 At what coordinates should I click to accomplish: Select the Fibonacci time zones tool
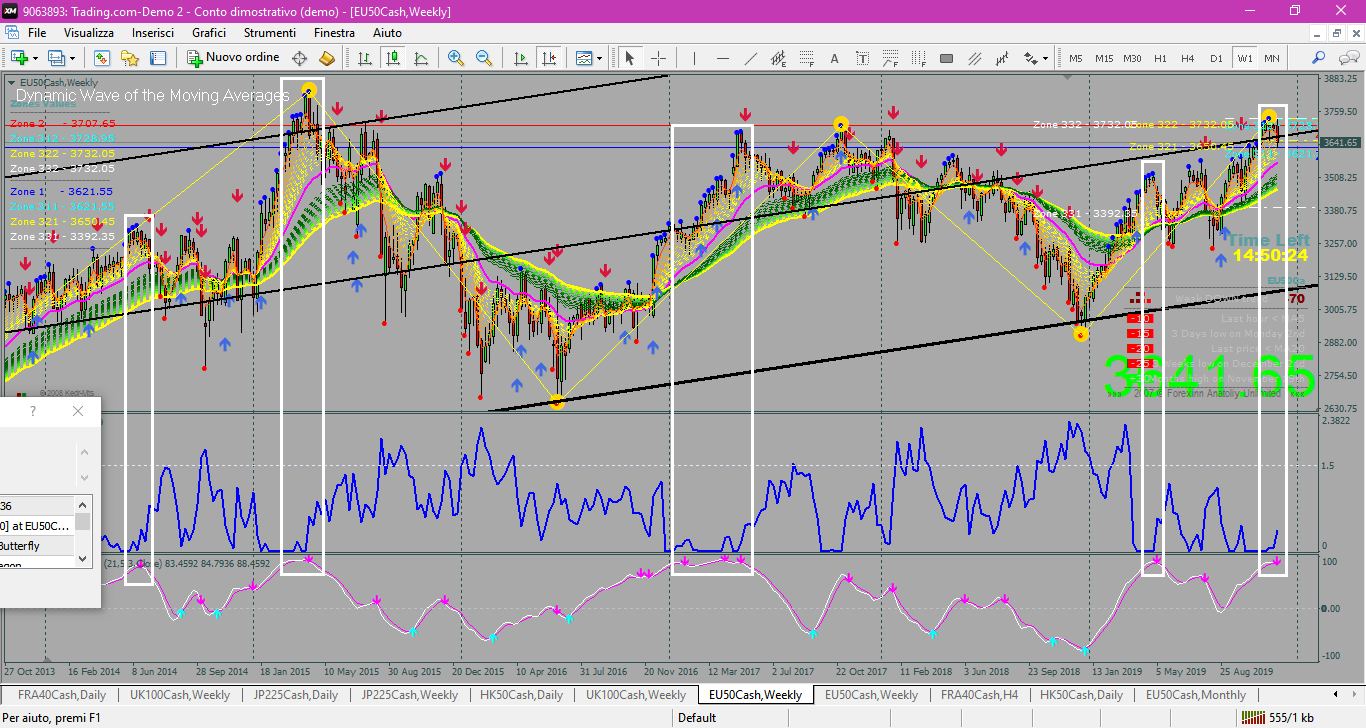pos(918,58)
